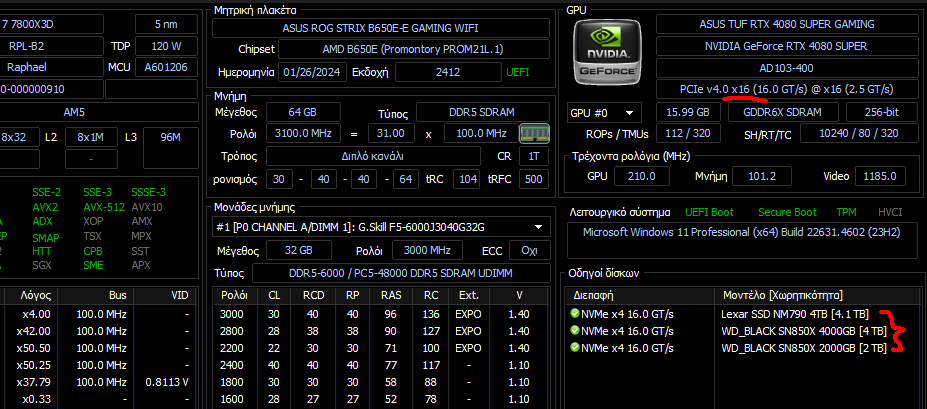Screen dimensions: 927x409
Task: Select the WD_BLACK SN850X 4000GB drive row
Action: click(x=742, y=330)
